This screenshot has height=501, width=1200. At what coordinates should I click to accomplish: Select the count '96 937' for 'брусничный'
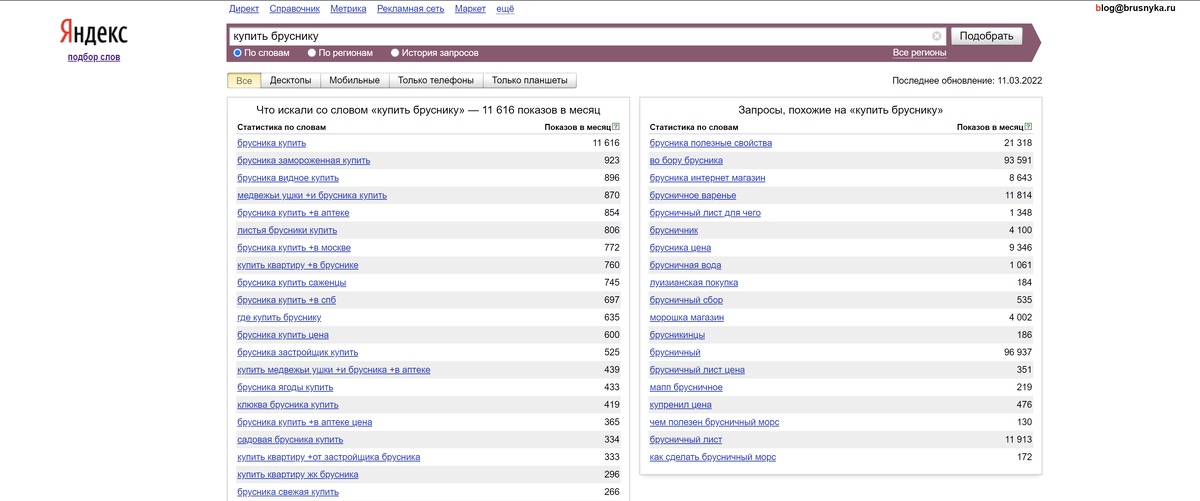tap(1017, 352)
